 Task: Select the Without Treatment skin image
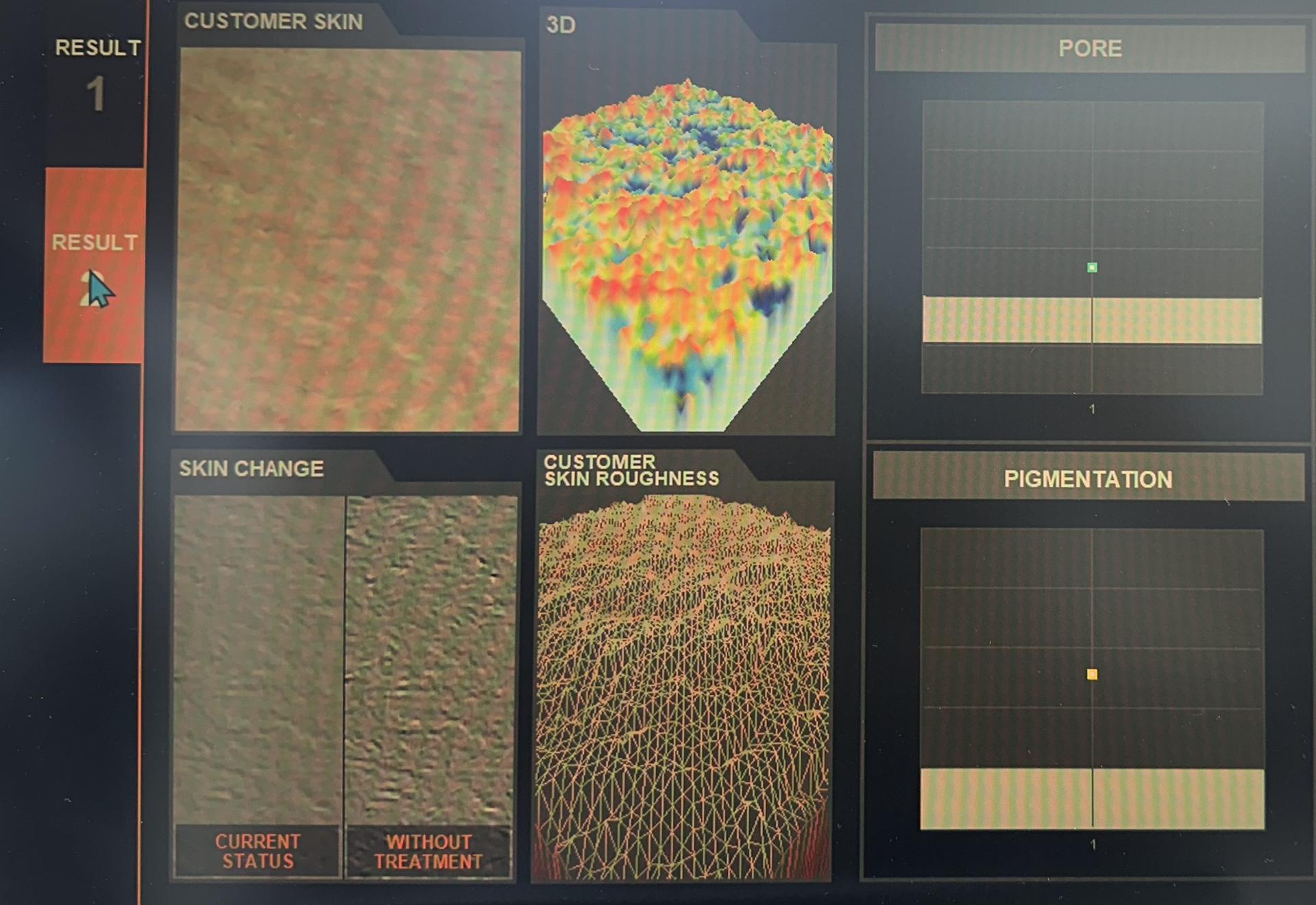[431, 659]
